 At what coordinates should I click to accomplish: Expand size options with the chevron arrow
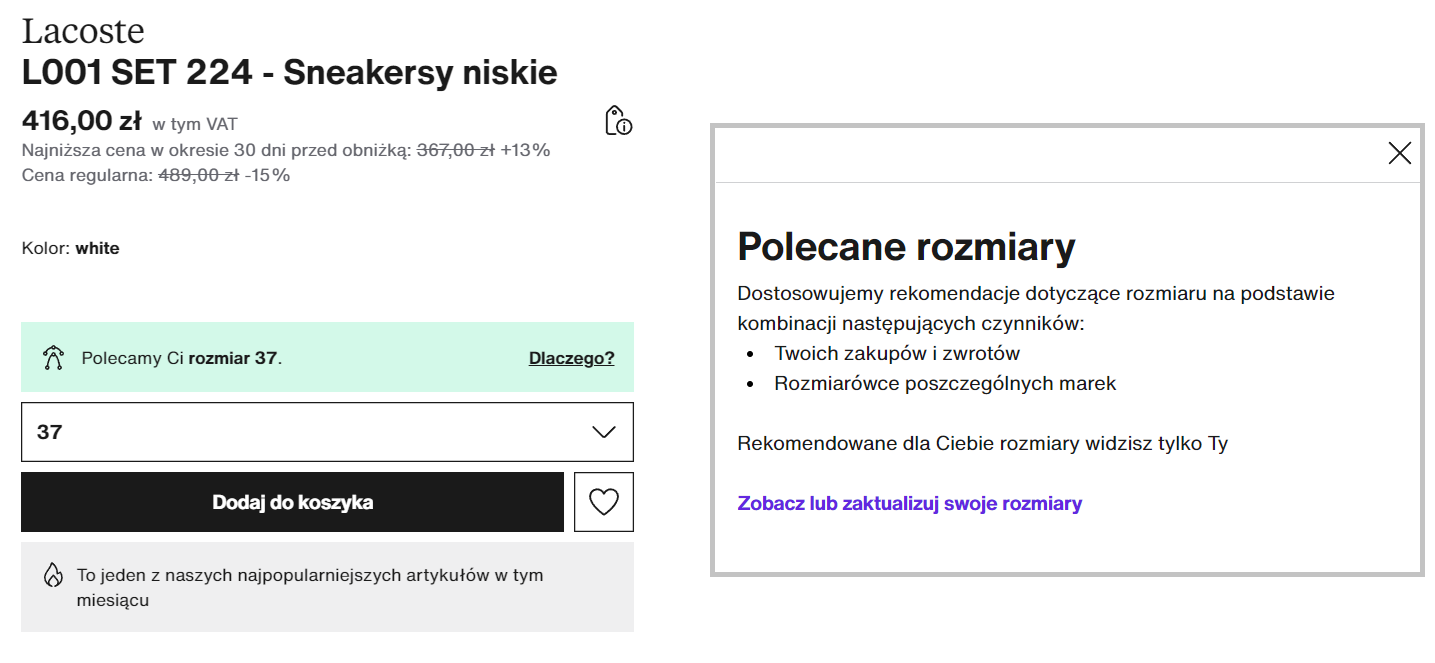(601, 431)
